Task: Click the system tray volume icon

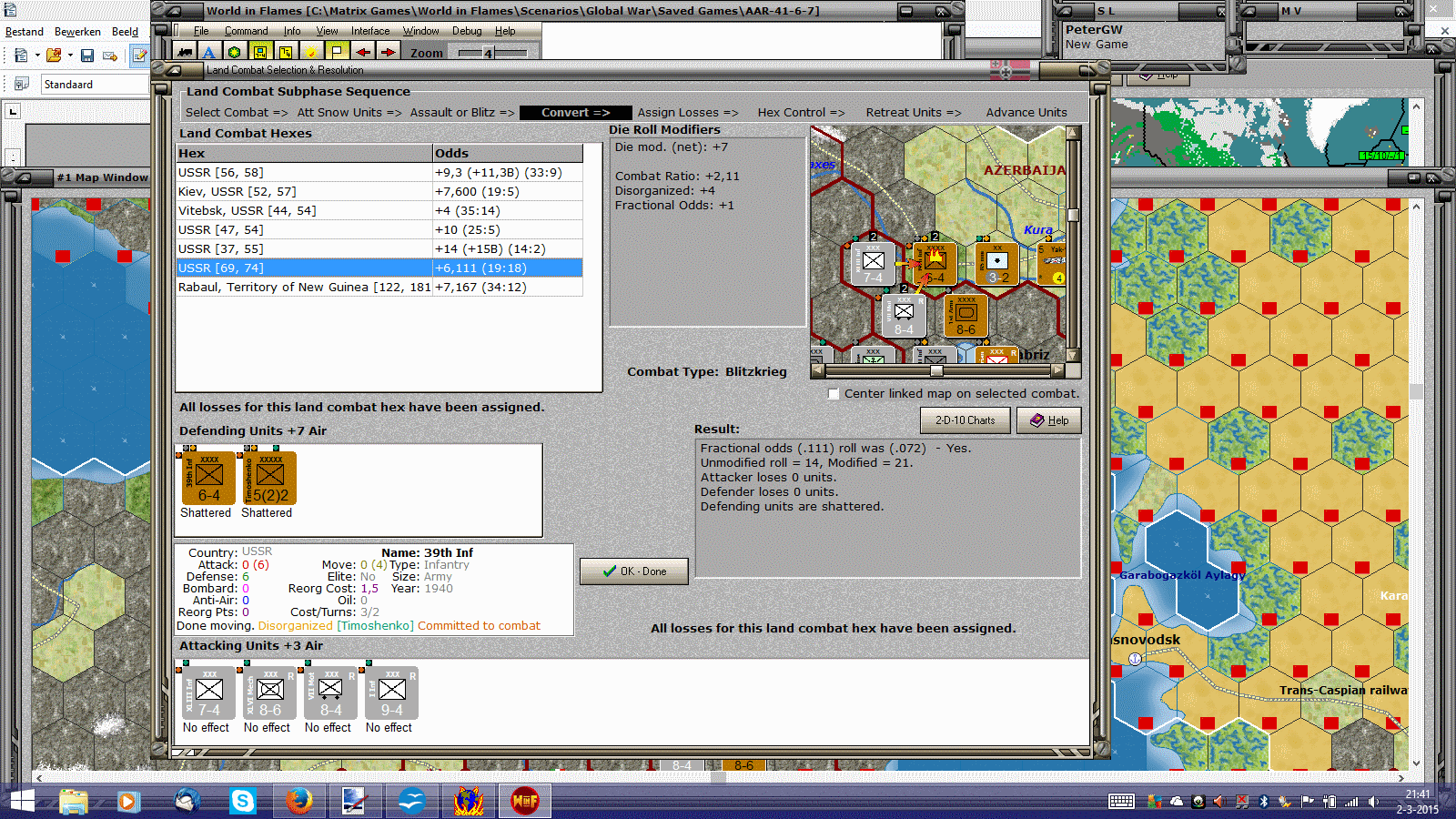Action: tap(1373, 802)
